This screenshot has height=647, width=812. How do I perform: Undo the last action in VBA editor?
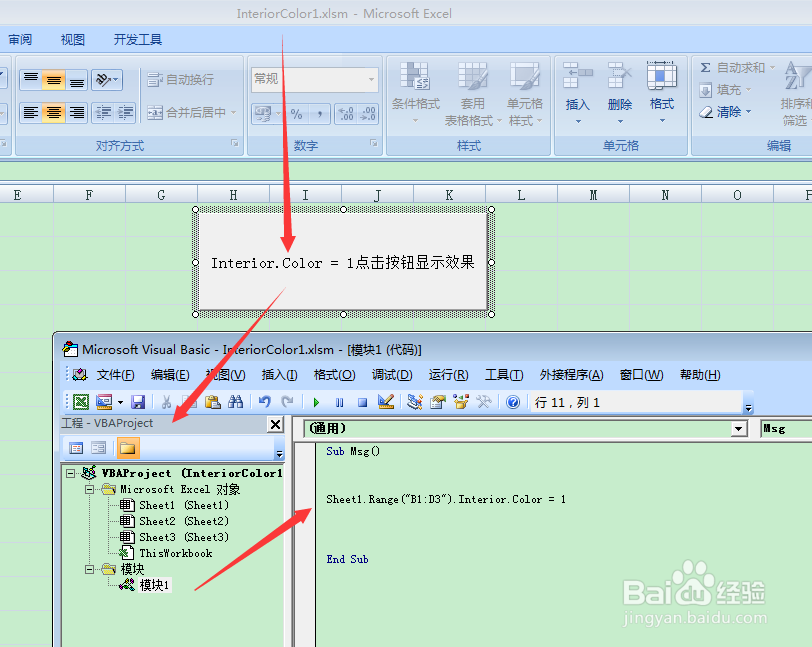(x=265, y=402)
